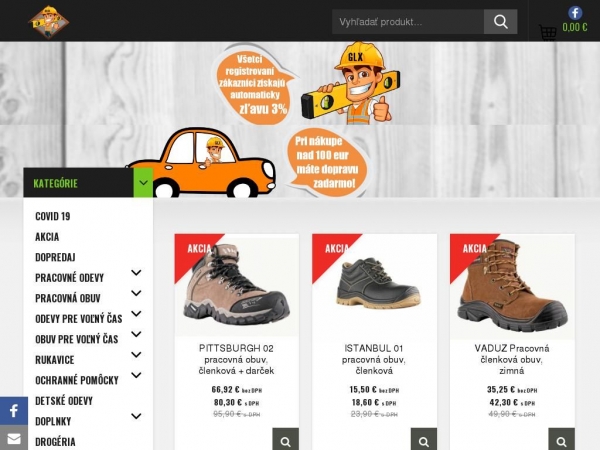Image resolution: width=600 pixels, height=450 pixels.
Task: Open the COVID 19 category
Action: click(x=53, y=216)
